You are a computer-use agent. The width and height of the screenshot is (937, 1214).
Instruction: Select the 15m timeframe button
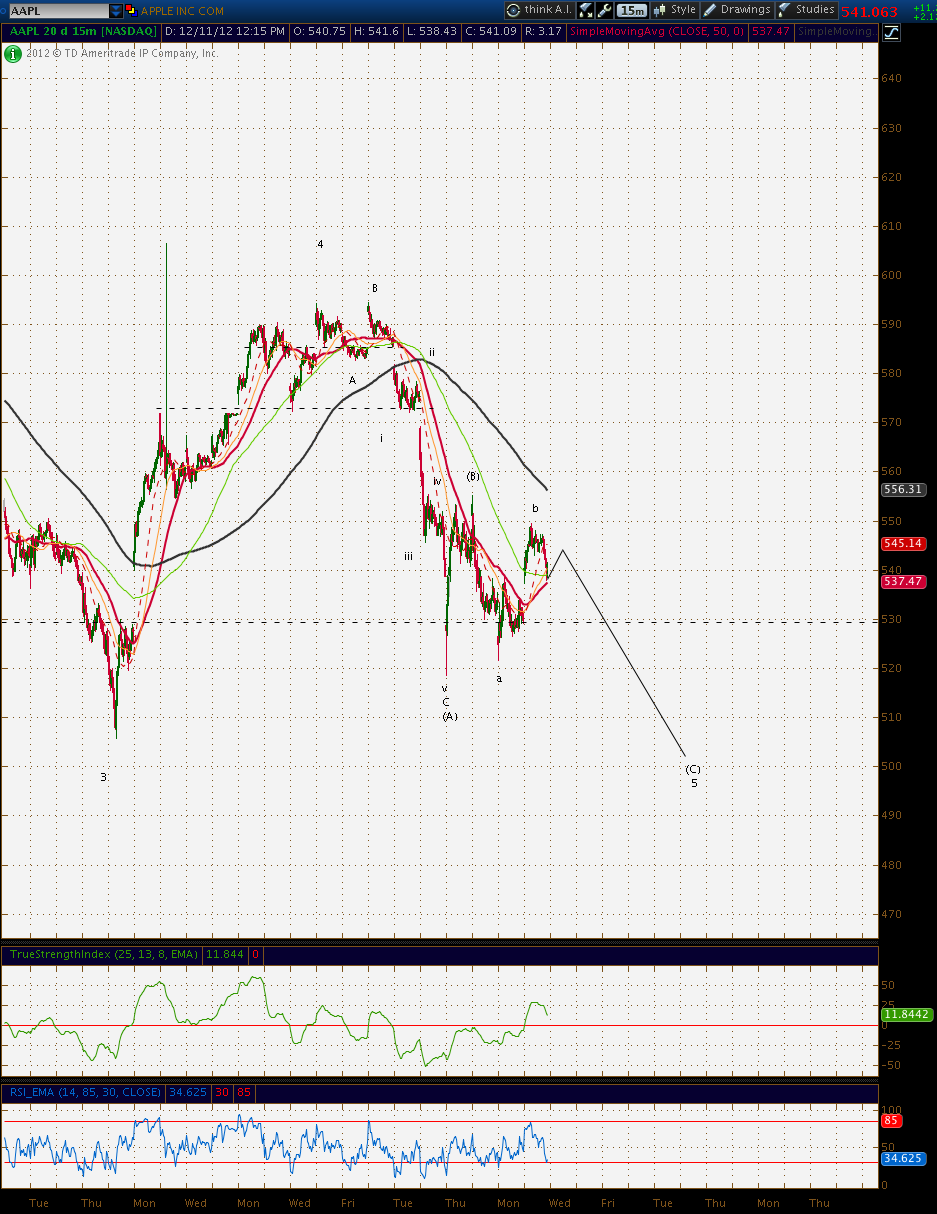tap(631, 10)
